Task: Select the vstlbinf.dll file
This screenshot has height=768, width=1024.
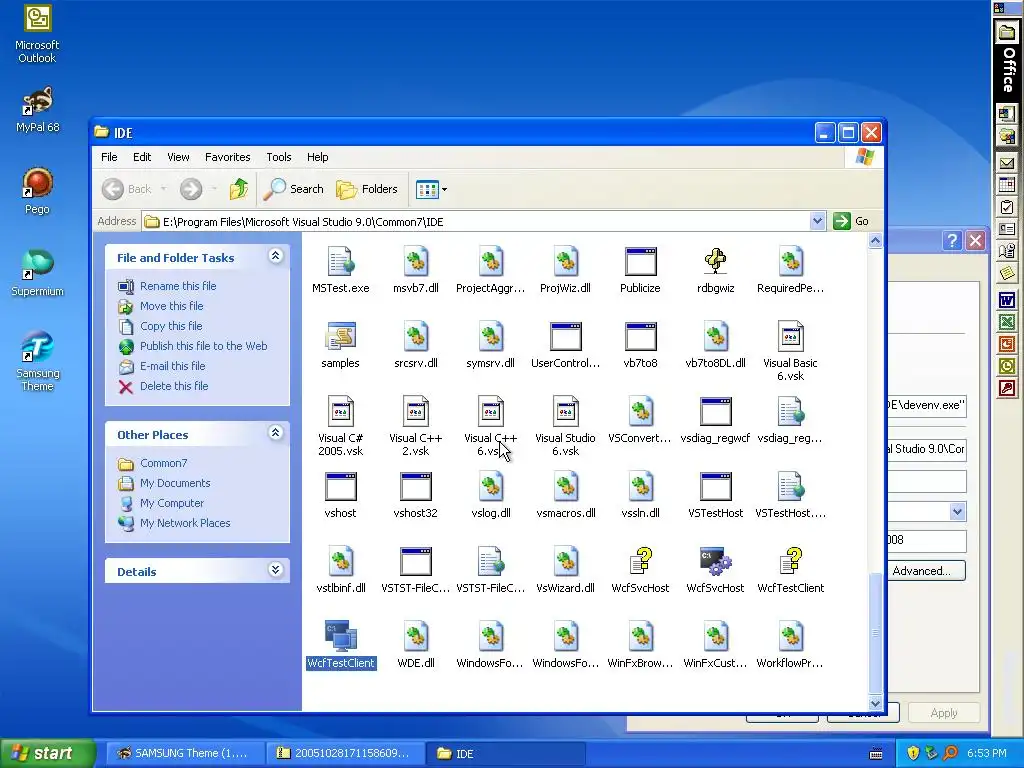Action: 340,562
